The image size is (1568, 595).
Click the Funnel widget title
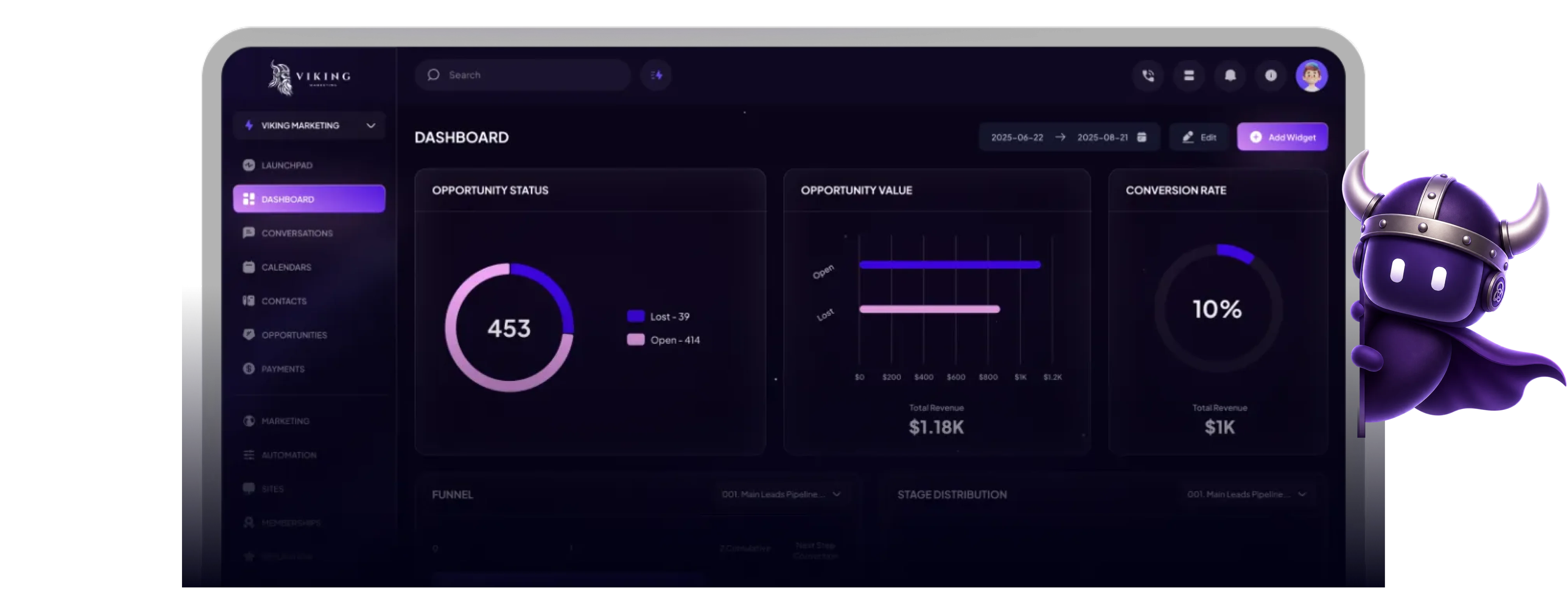click(x=452, y=495)
